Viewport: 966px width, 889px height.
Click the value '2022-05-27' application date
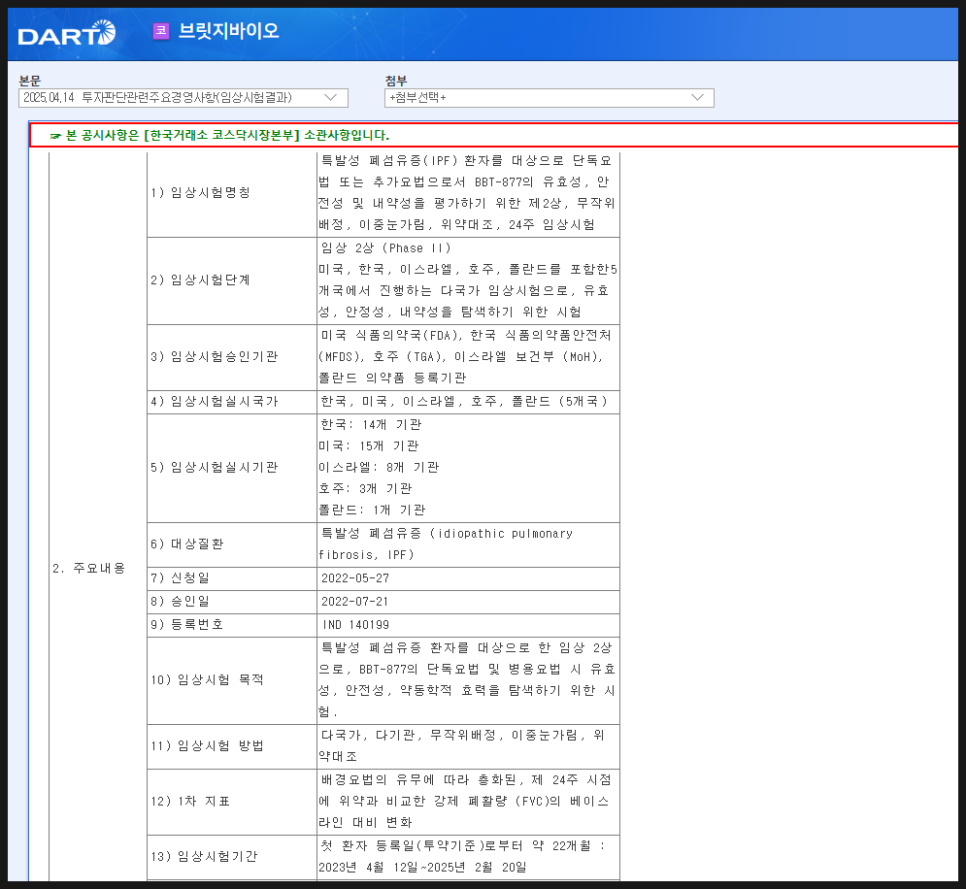click(355, 578)
